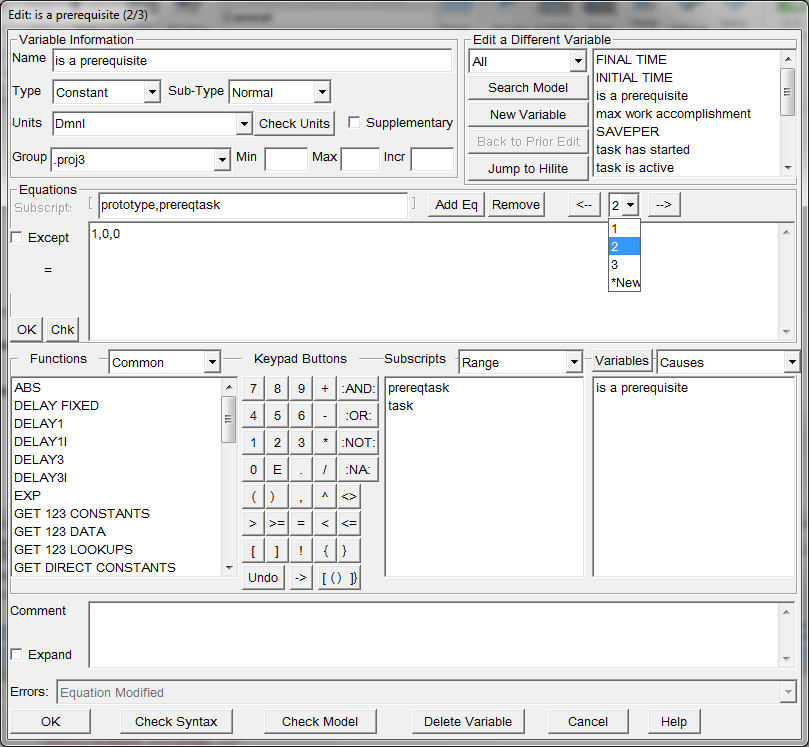Toggle the Except checkbox
The width and height of the screenshot is (809, 747).
(17, 237)
